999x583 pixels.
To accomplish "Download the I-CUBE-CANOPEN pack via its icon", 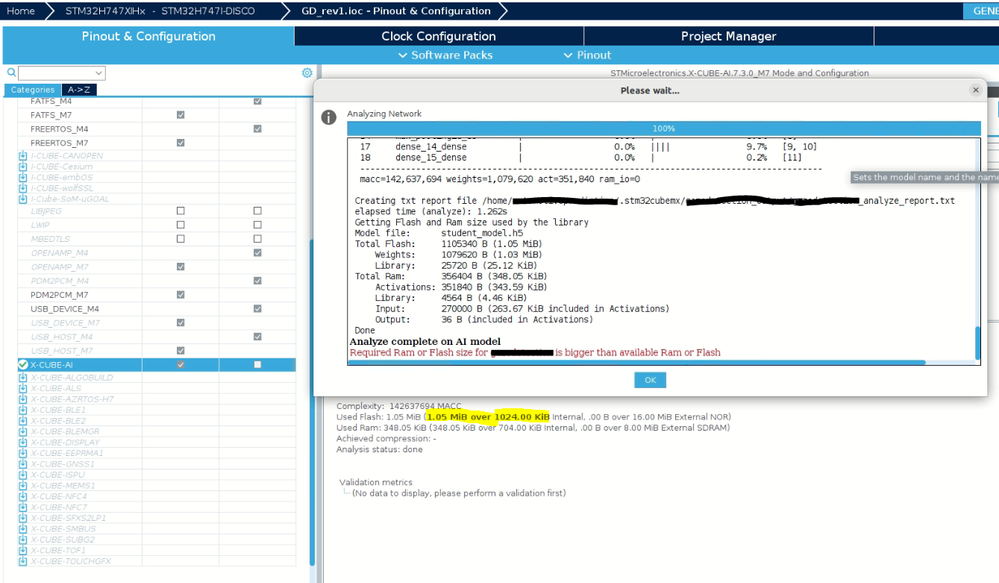I will click(23, 155).
